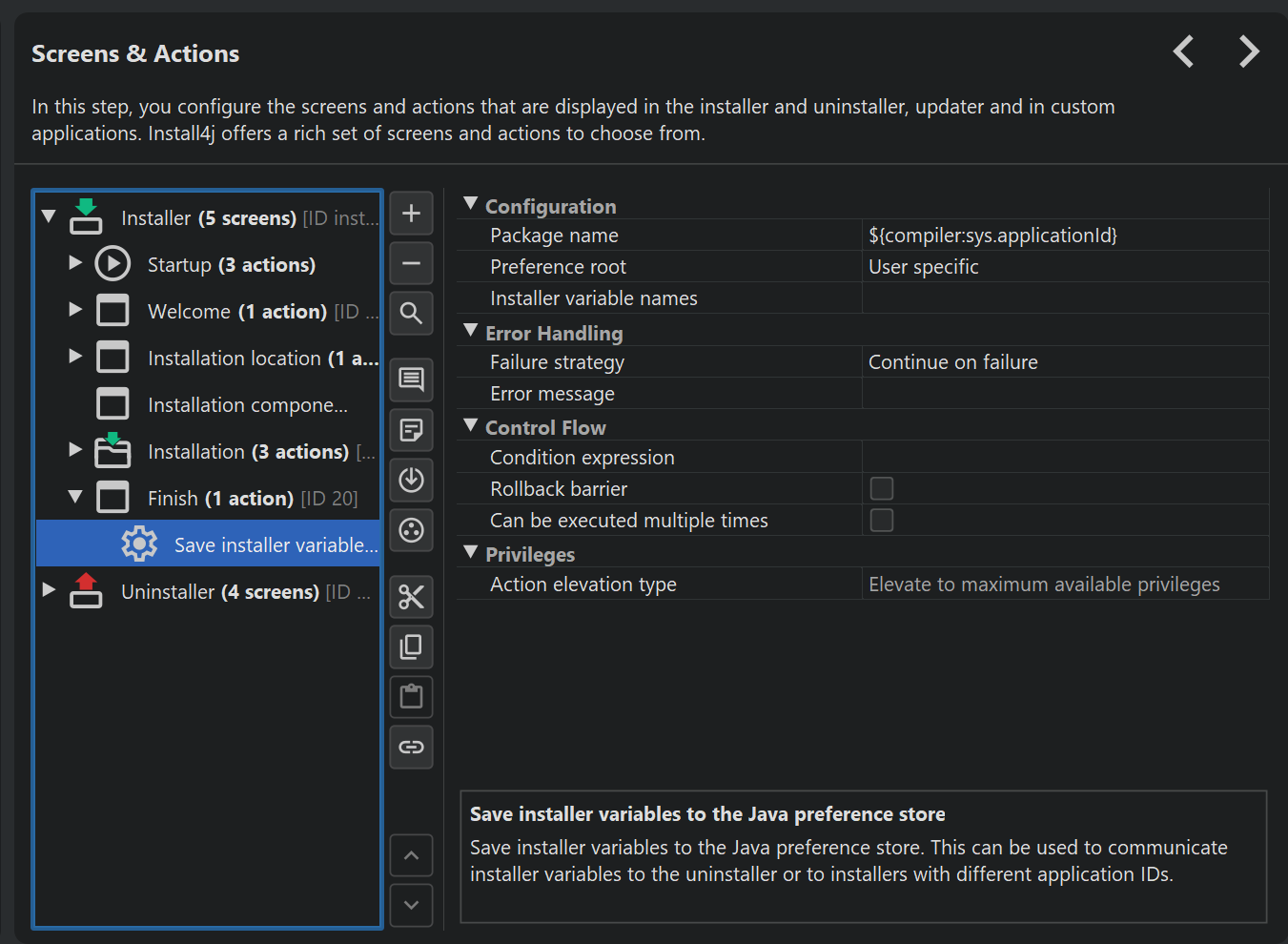Select the Welcome screen tree item

[236, 312]
